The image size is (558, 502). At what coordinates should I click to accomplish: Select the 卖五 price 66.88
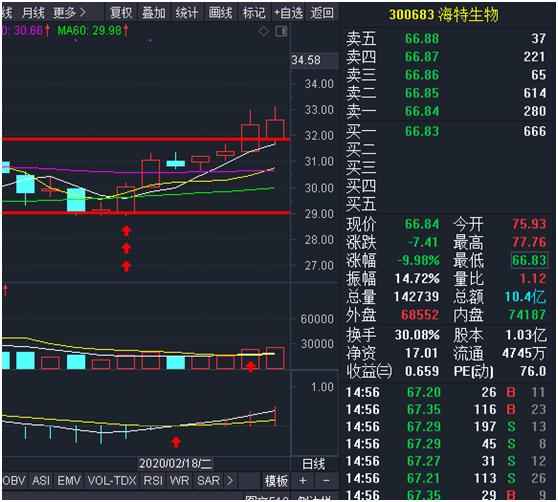point(422,38)
